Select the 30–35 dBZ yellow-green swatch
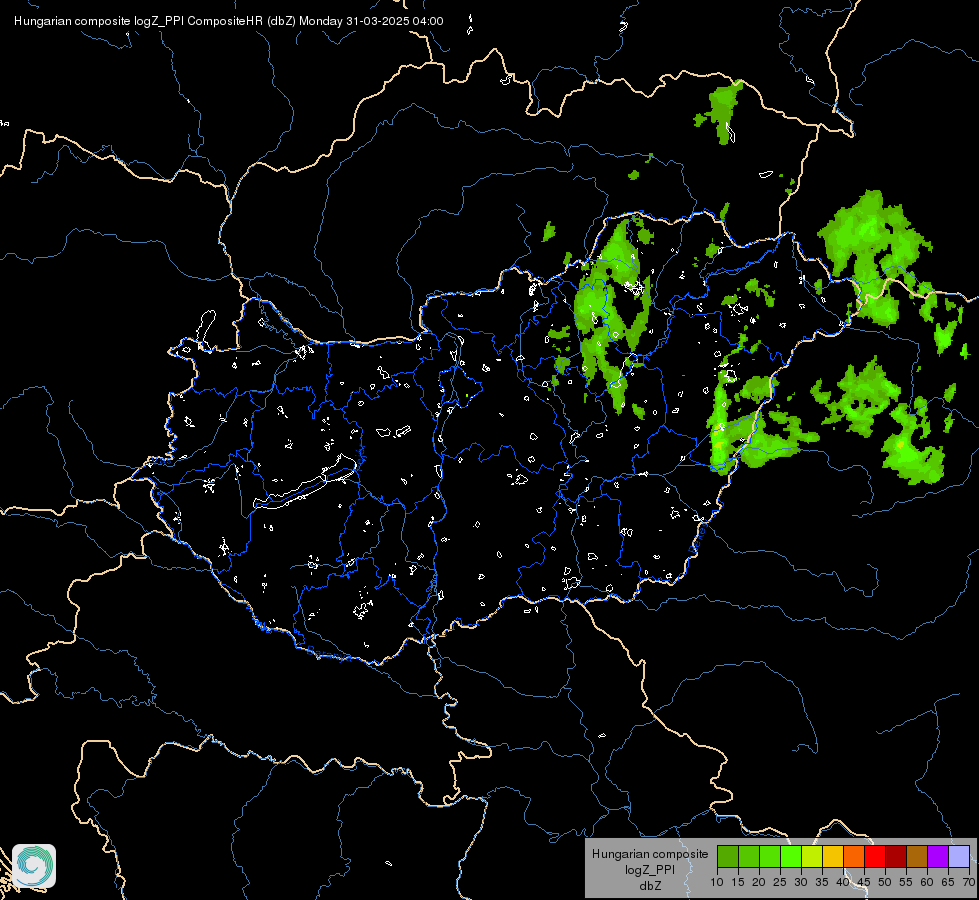Image resolution: width=979 pixels, height=900 pixels. [812, 856]
